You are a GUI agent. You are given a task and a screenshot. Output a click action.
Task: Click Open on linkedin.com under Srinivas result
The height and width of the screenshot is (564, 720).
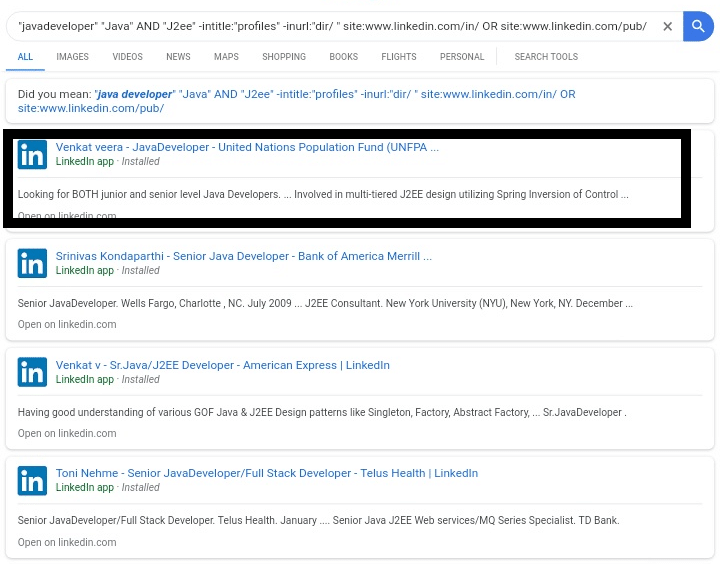[x=67, y=324]
